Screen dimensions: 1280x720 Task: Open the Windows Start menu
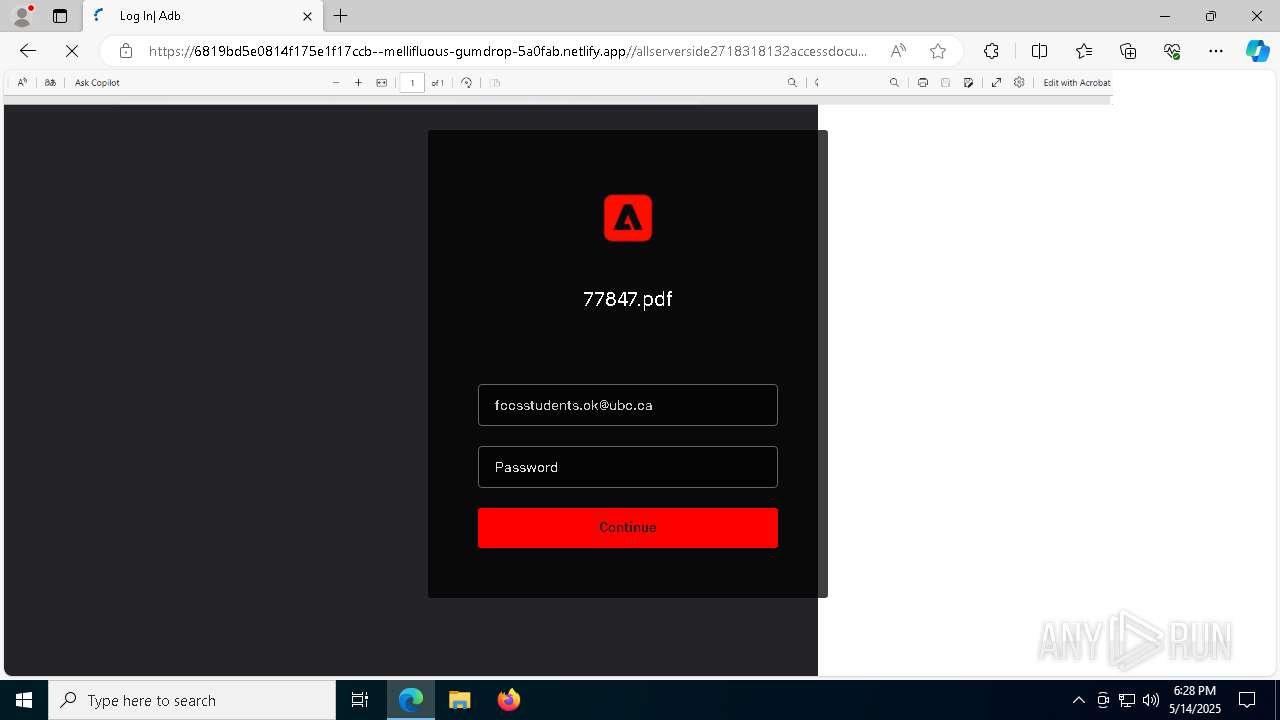point(24,700)
